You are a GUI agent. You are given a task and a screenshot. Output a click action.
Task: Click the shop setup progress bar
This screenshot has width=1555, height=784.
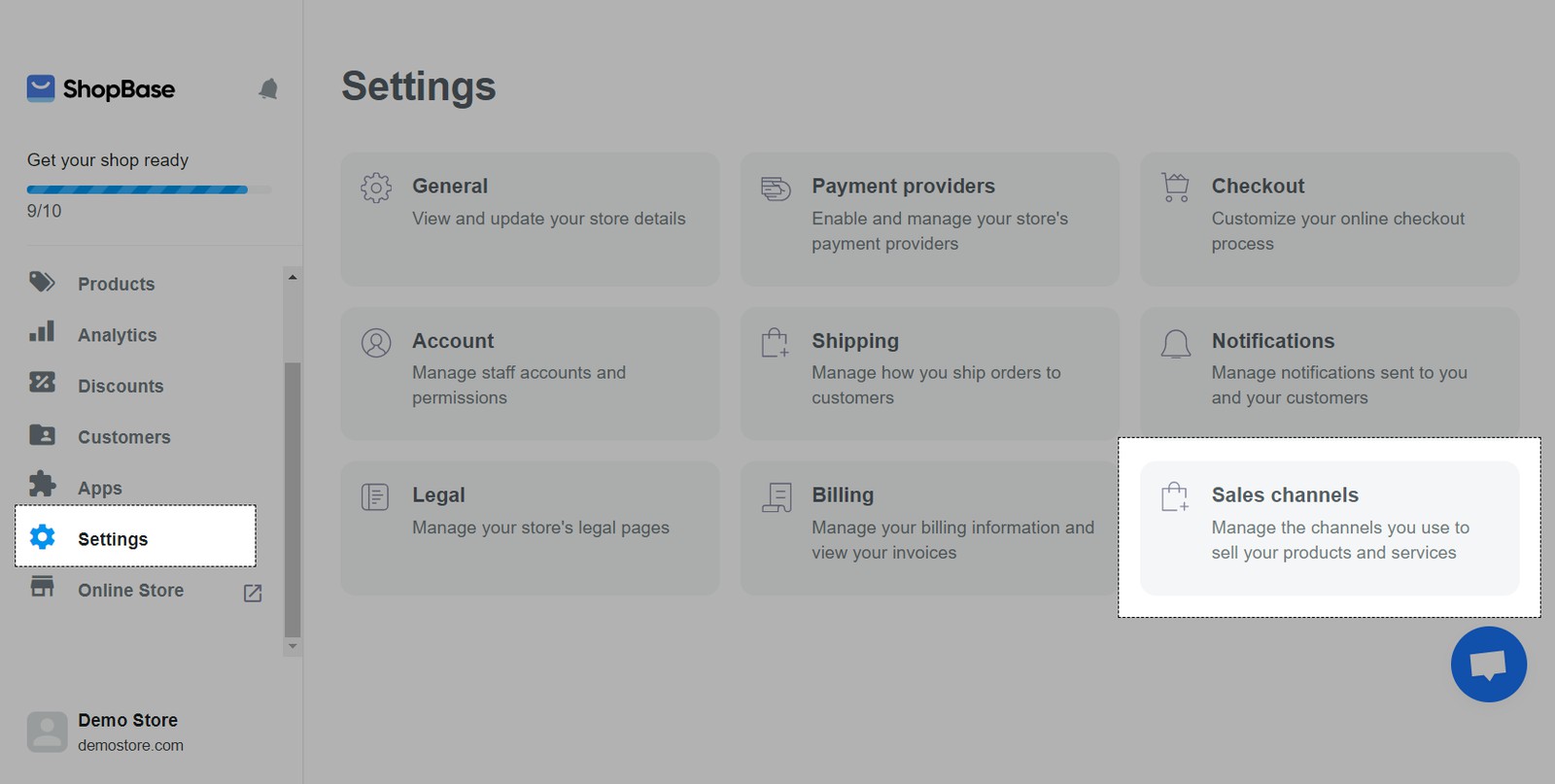[x=137, y=189]
